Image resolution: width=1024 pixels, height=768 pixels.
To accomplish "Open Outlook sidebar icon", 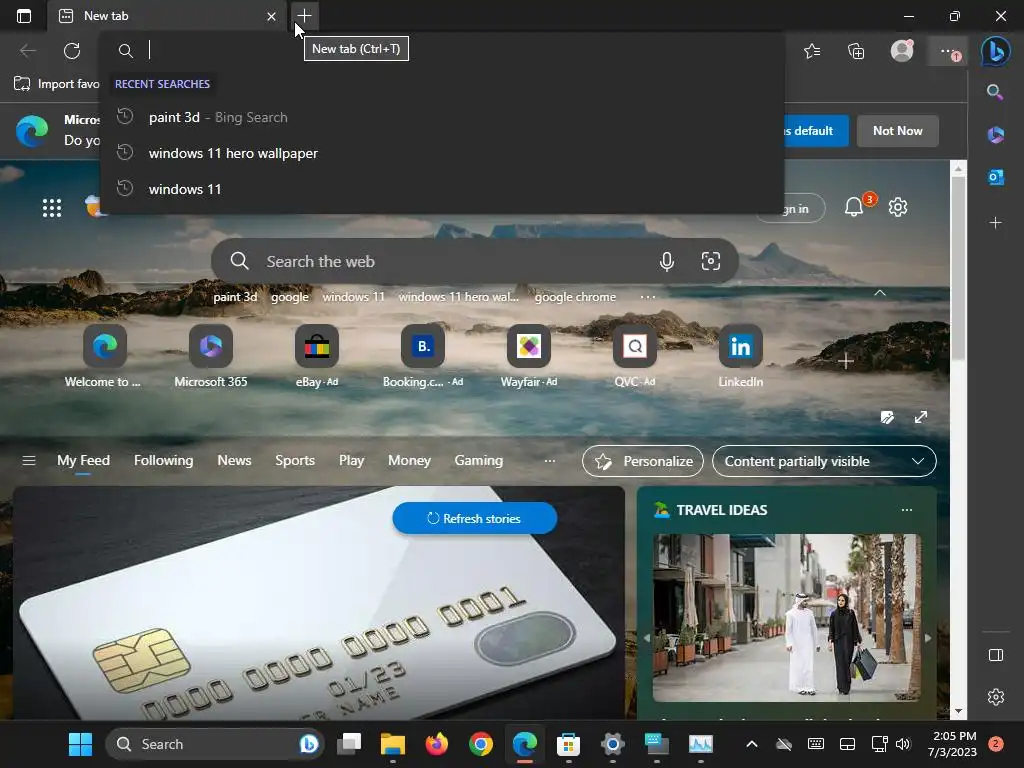I will click(995, 177).
